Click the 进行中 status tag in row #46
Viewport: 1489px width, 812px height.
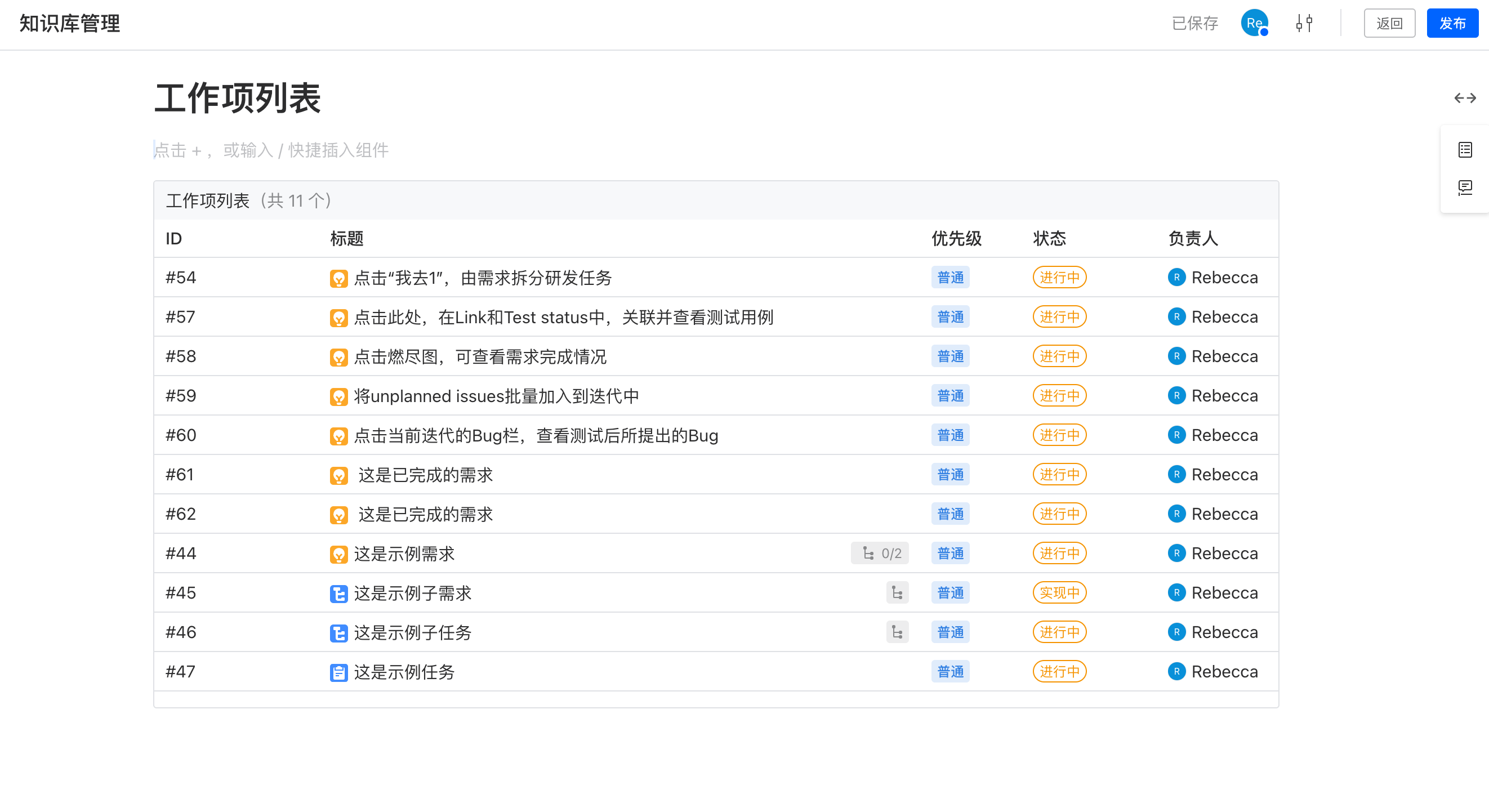pyautogui.click(x=1059, y=632)
